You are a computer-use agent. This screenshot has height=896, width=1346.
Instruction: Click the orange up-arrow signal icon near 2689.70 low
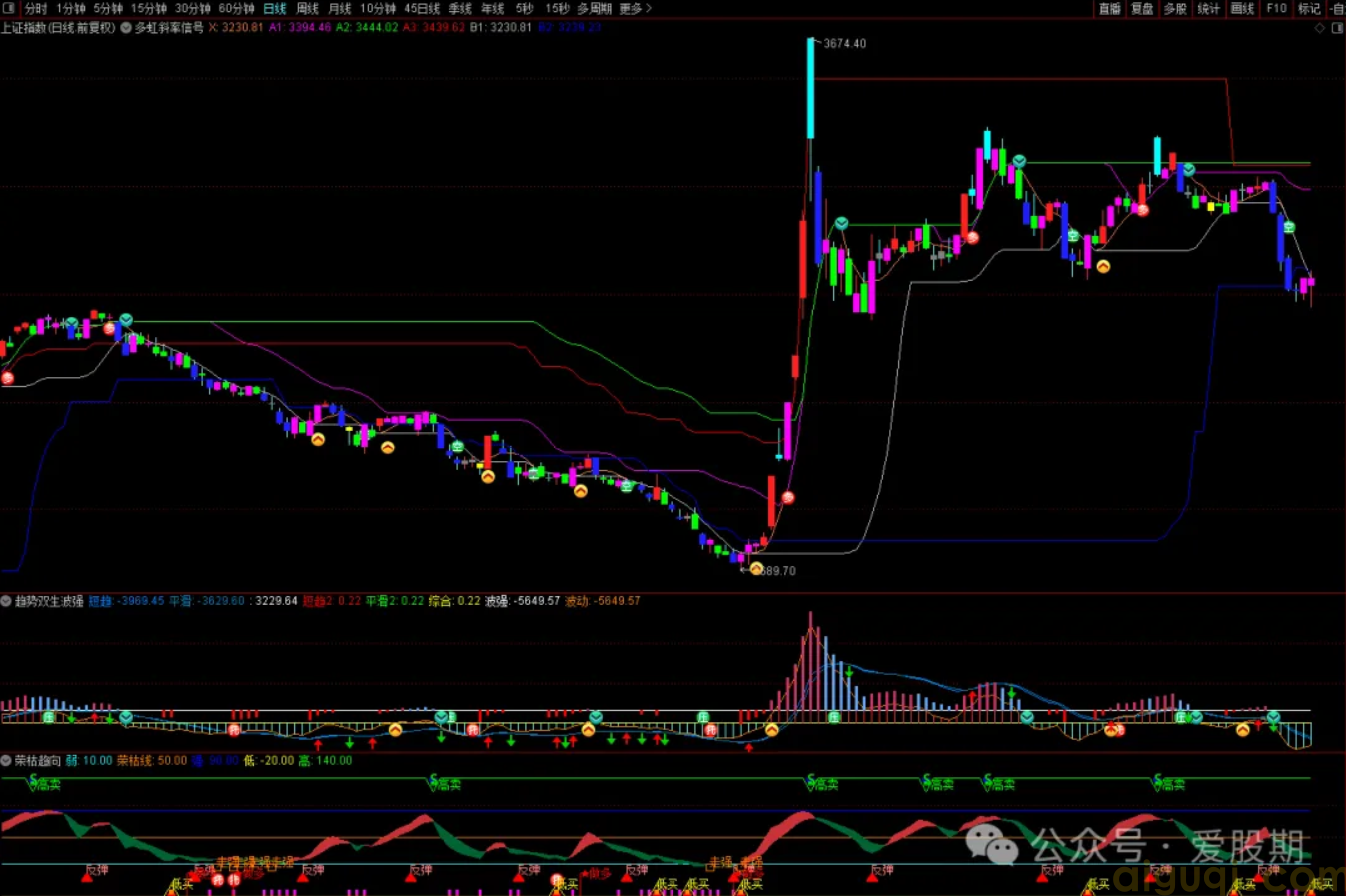[756, 569]
